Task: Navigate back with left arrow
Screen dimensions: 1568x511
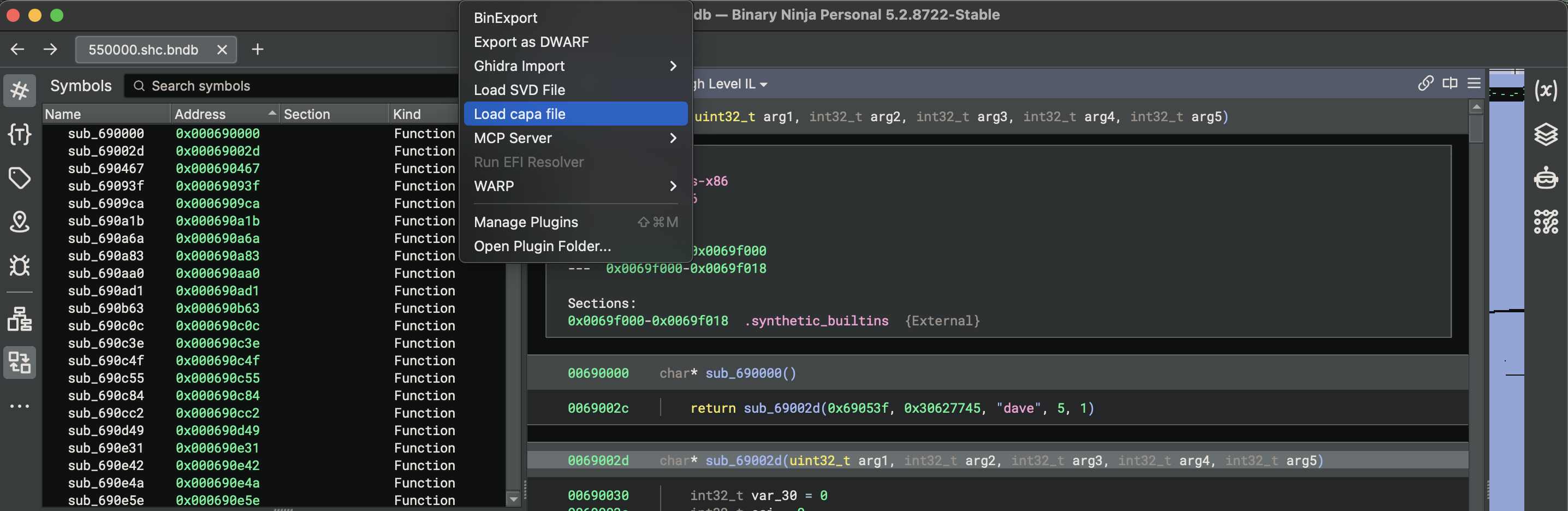Action: 17,49
